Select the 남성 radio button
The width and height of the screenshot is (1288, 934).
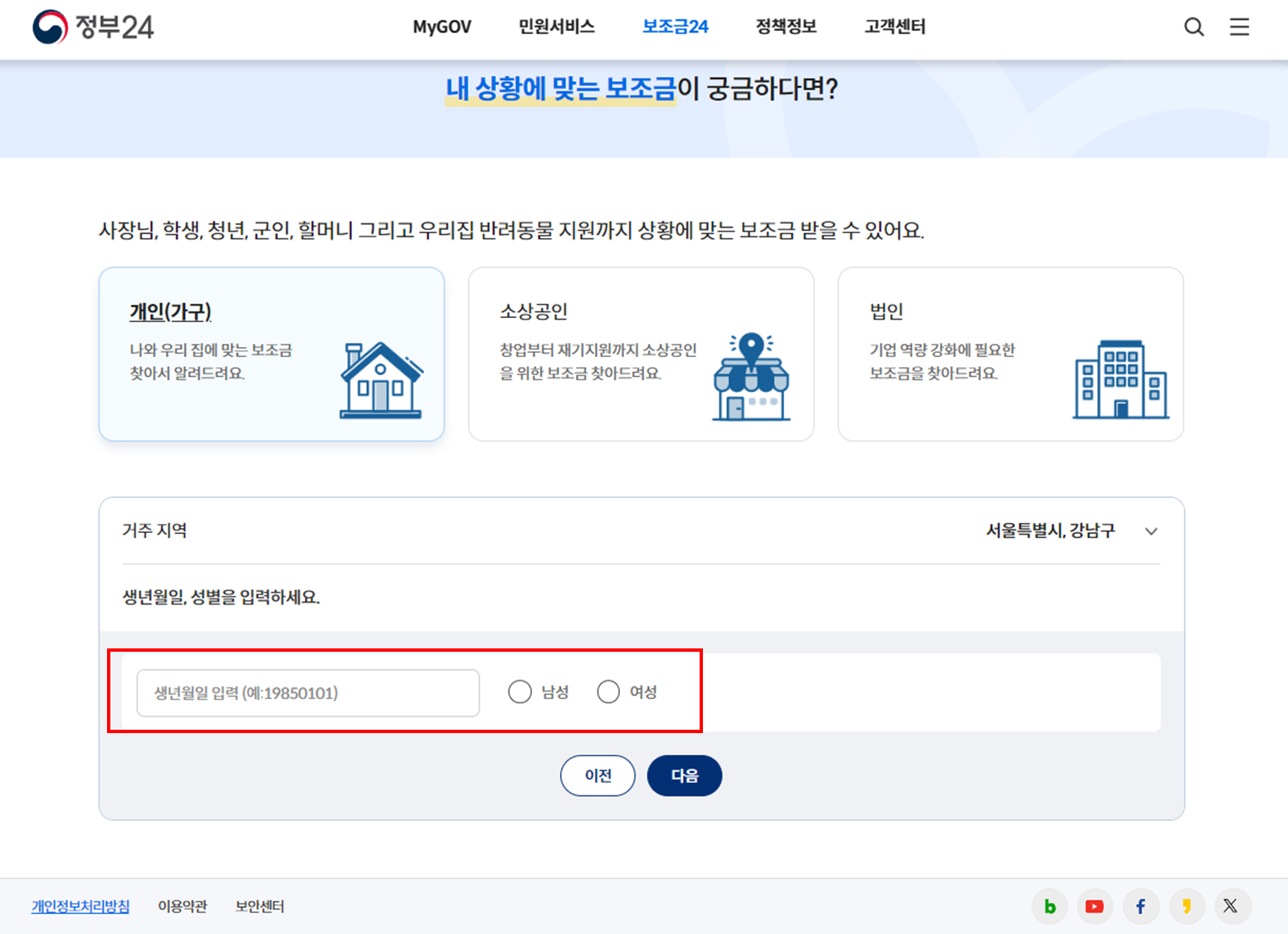point(520,691)
